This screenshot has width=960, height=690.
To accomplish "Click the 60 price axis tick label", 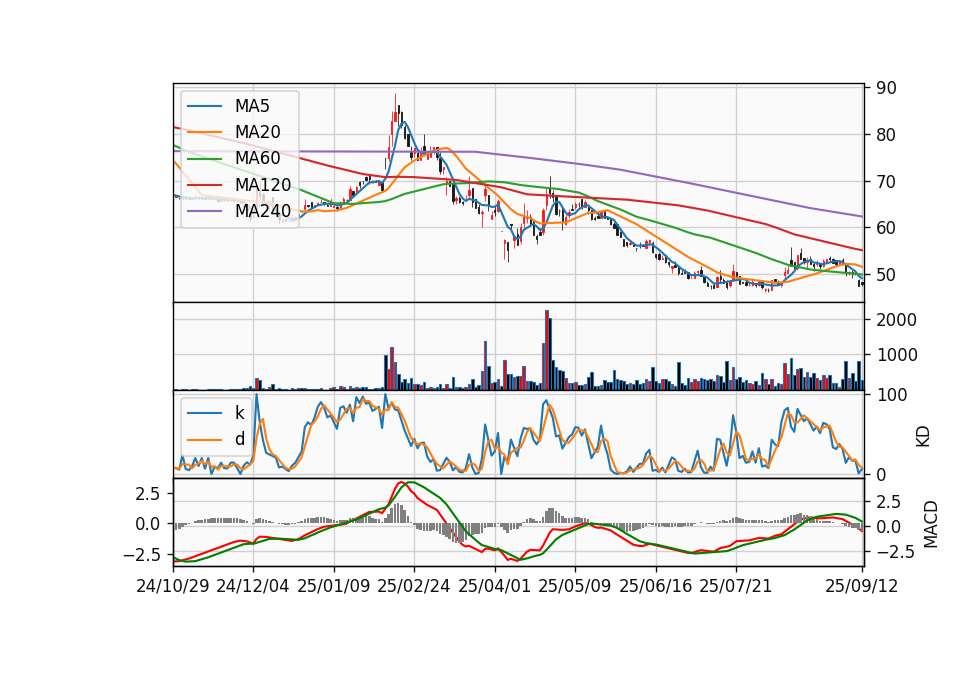I will click(x=886, y=228).
